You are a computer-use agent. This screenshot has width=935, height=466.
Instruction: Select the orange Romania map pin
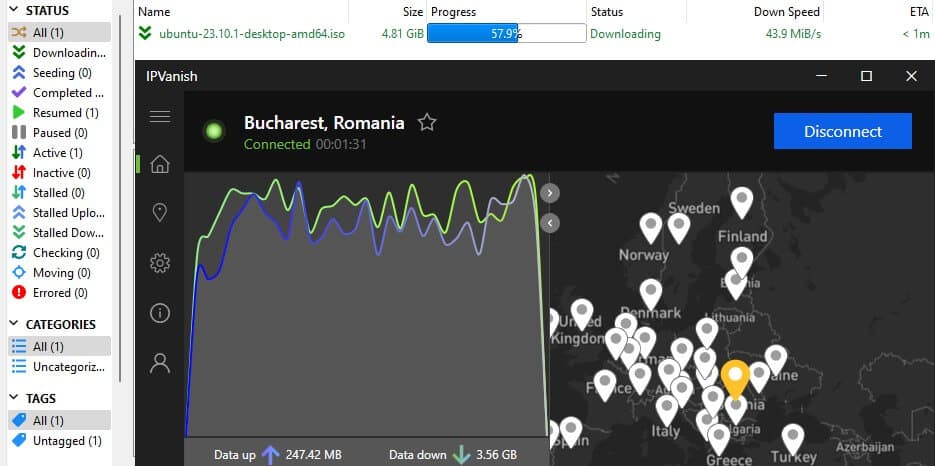coord(735,379)
